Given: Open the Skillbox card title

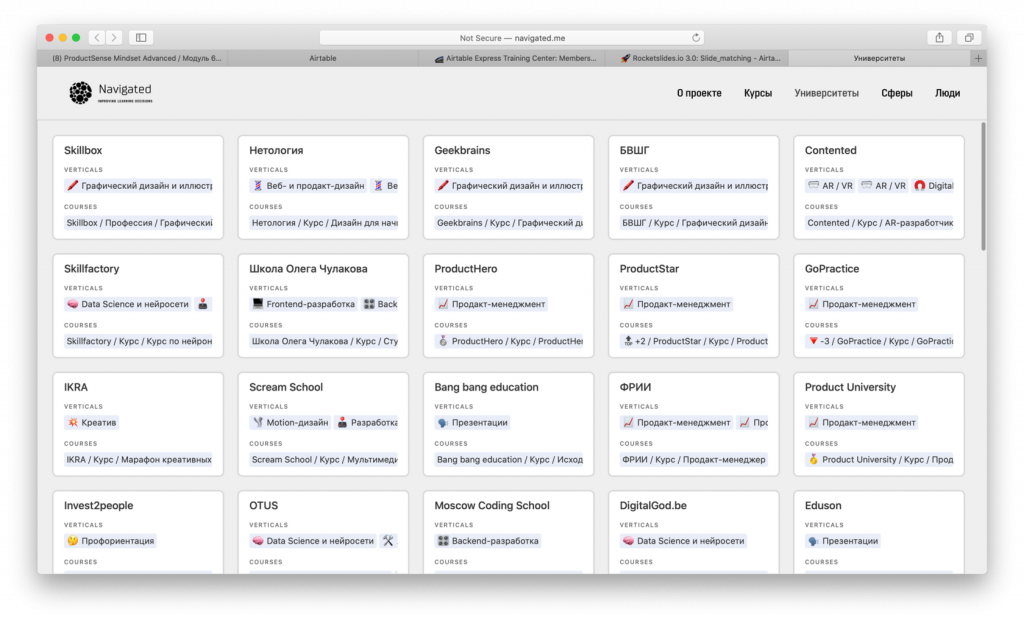Looking at the screenshot, I should coord(83,150).
